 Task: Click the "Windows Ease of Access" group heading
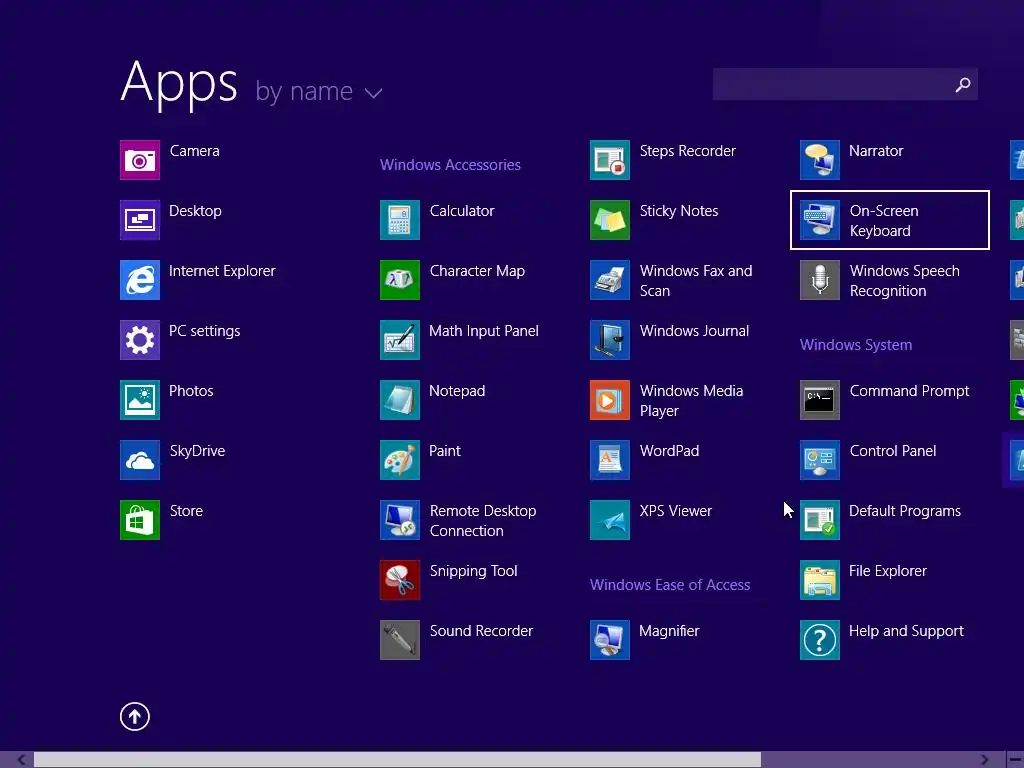670,584
